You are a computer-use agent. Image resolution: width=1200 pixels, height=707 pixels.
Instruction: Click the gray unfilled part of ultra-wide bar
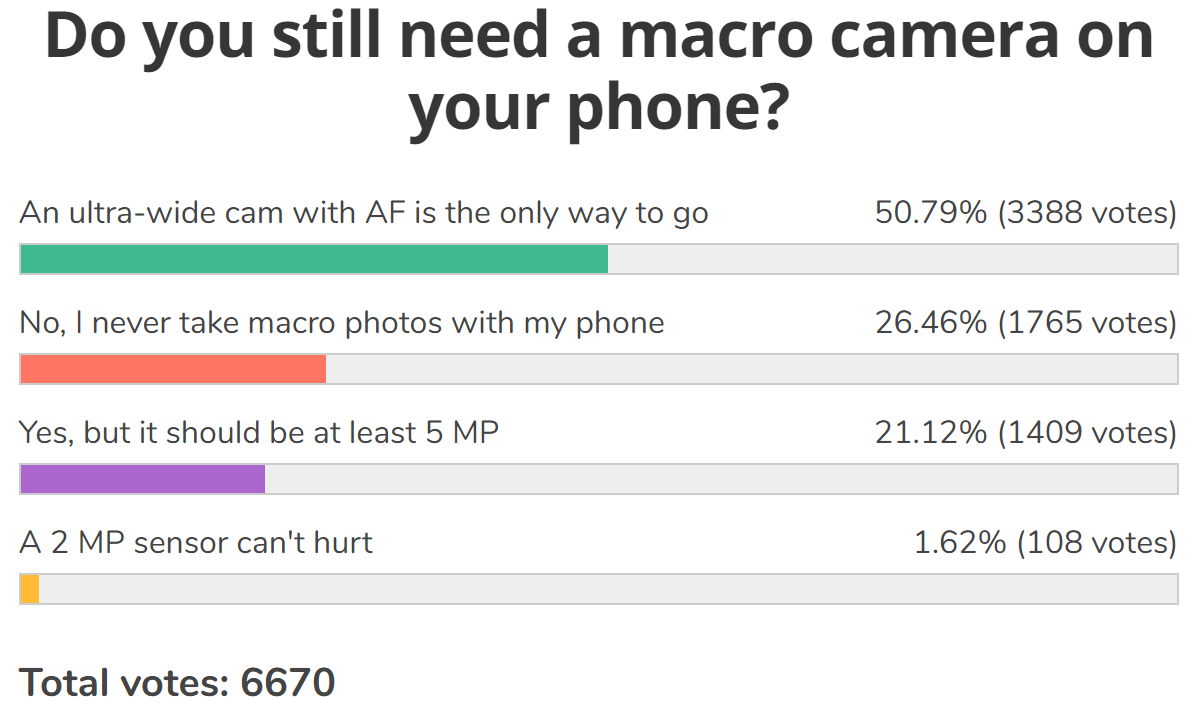(893, 259)
